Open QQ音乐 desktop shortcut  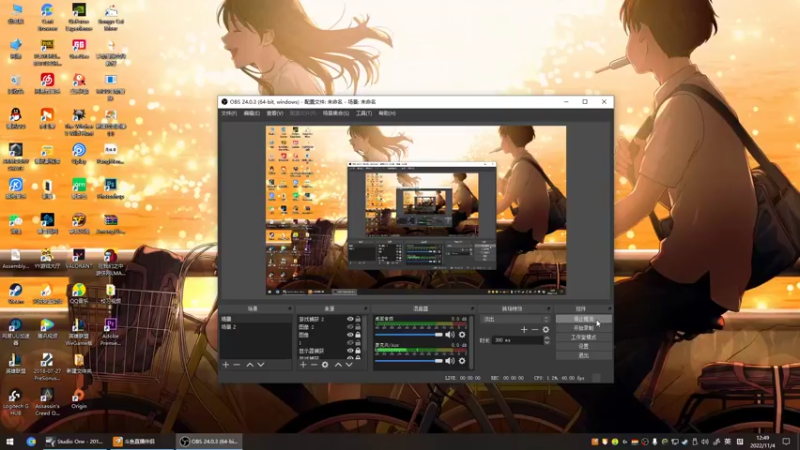pos(79,294)
